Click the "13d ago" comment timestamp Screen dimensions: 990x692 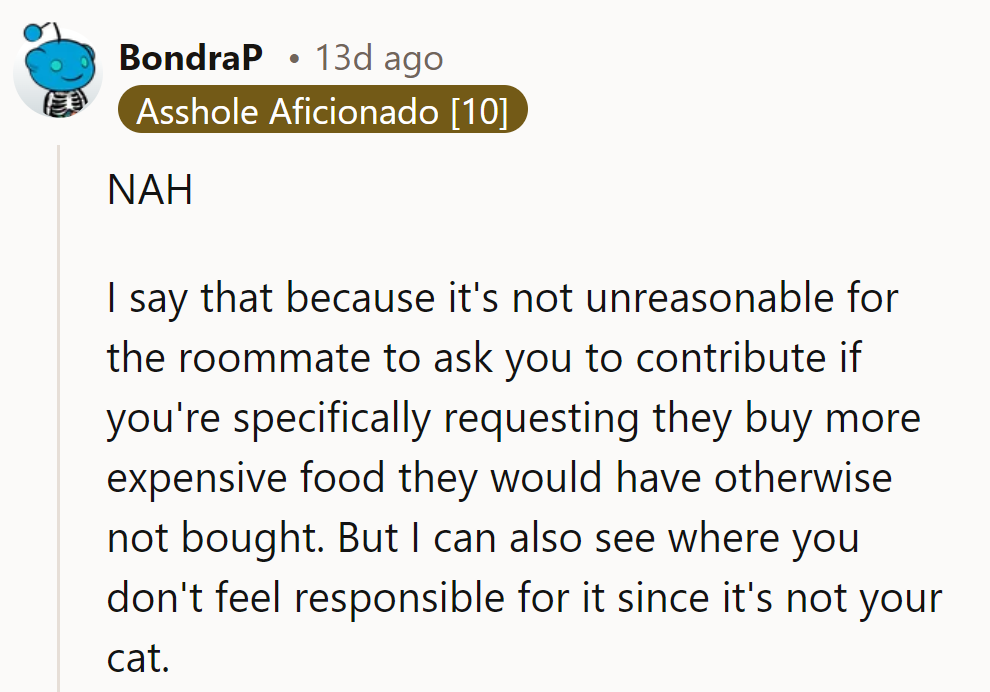(379, 59)
